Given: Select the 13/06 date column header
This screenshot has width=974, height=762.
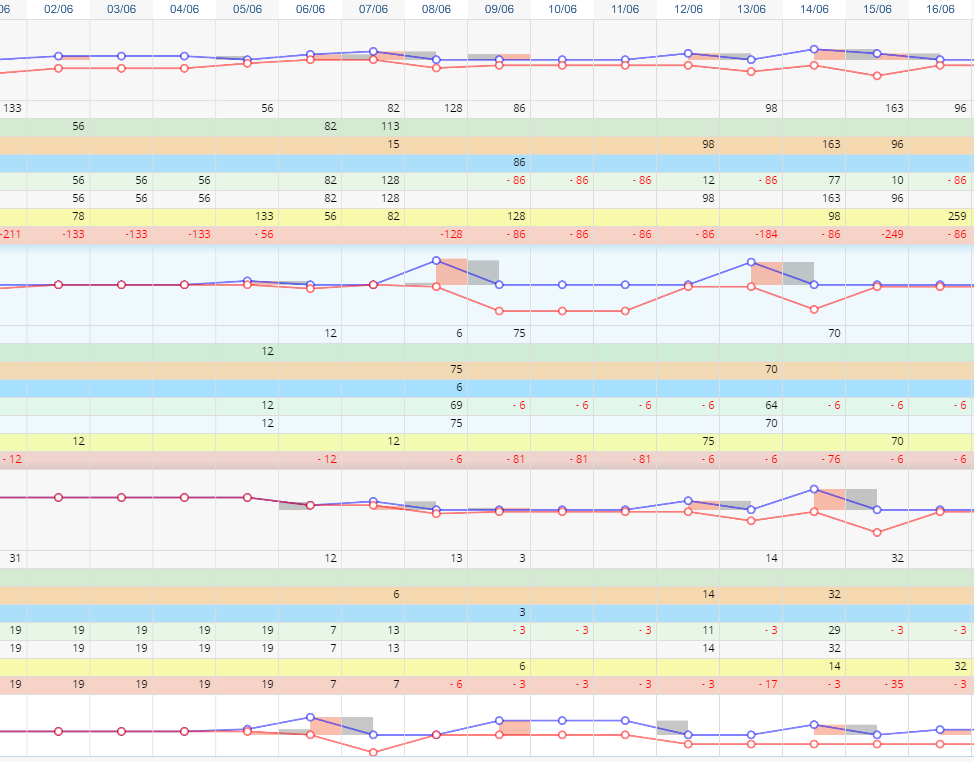Looking at the screenshot, I should [751, 9].
